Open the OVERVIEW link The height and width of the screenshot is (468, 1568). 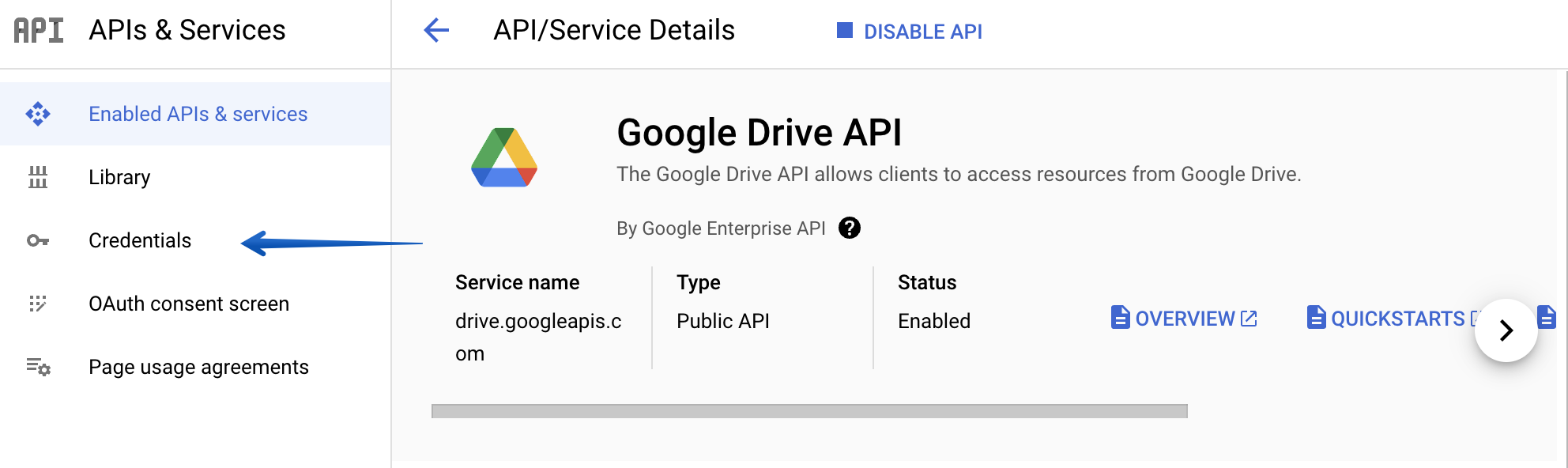(x=1184, y=318)
